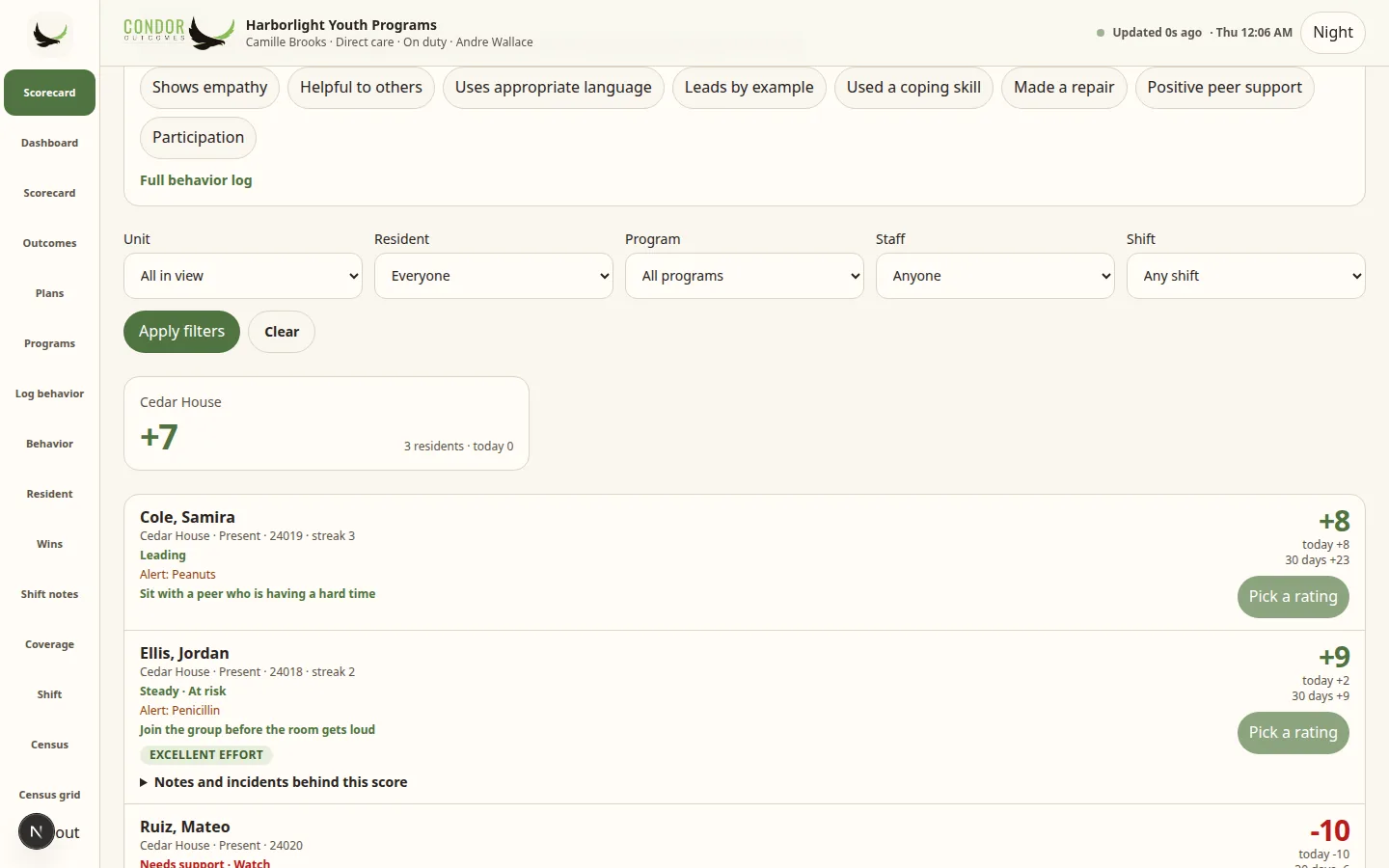Screen dimensions: 1389x868
Task: Open Wins in the sidebar
Action: 49,544
